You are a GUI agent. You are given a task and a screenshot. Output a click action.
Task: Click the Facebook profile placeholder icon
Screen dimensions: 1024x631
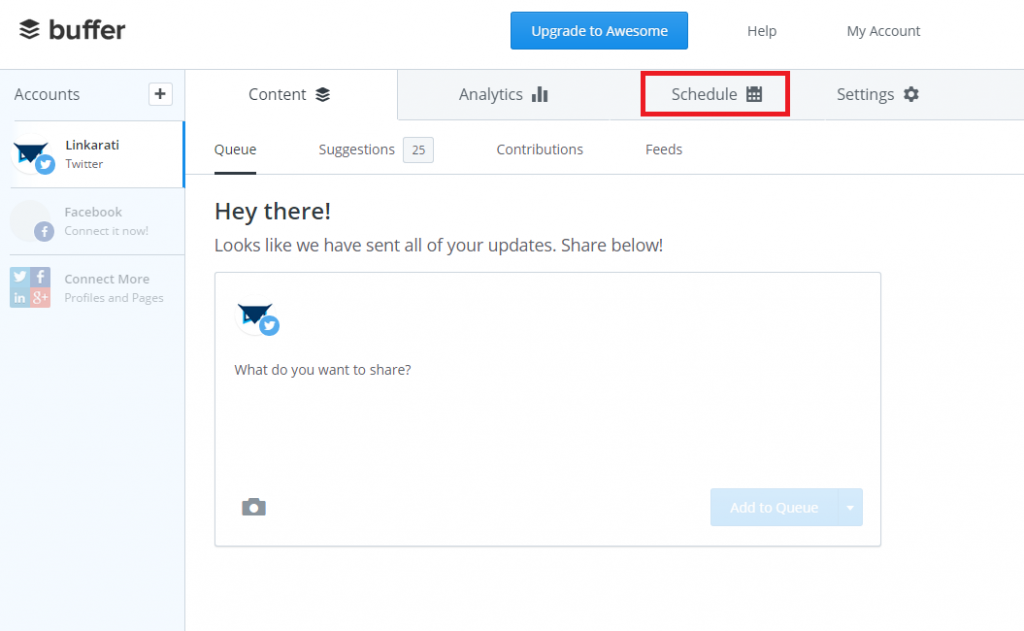31,221
